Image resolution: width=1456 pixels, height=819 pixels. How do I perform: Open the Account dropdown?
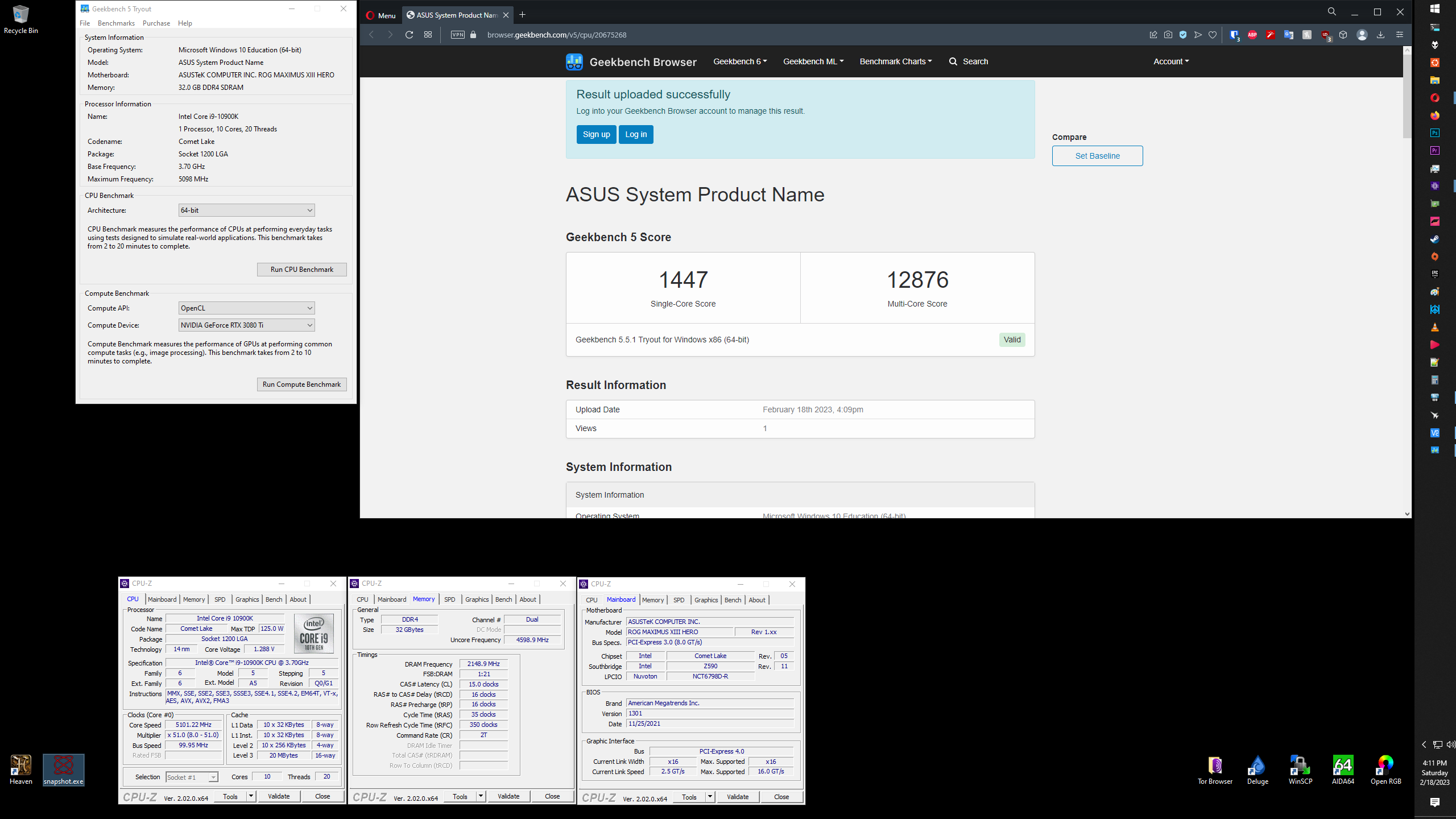click(1171, 61)
